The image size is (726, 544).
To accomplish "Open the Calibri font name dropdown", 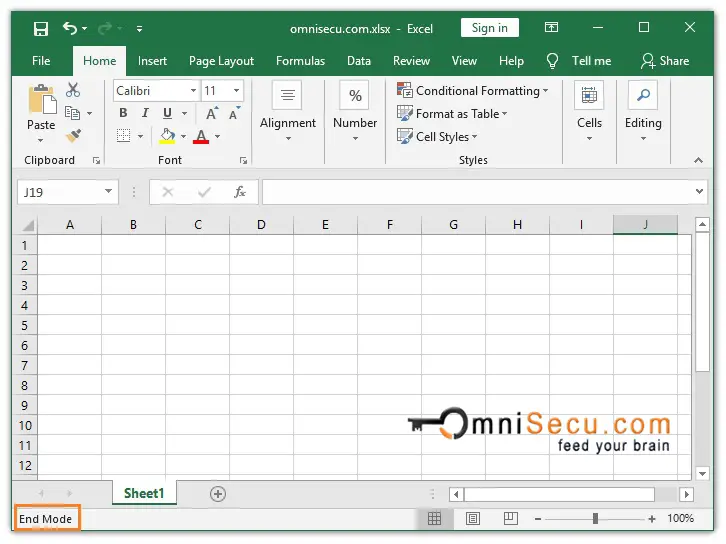I will coord(194,90).
